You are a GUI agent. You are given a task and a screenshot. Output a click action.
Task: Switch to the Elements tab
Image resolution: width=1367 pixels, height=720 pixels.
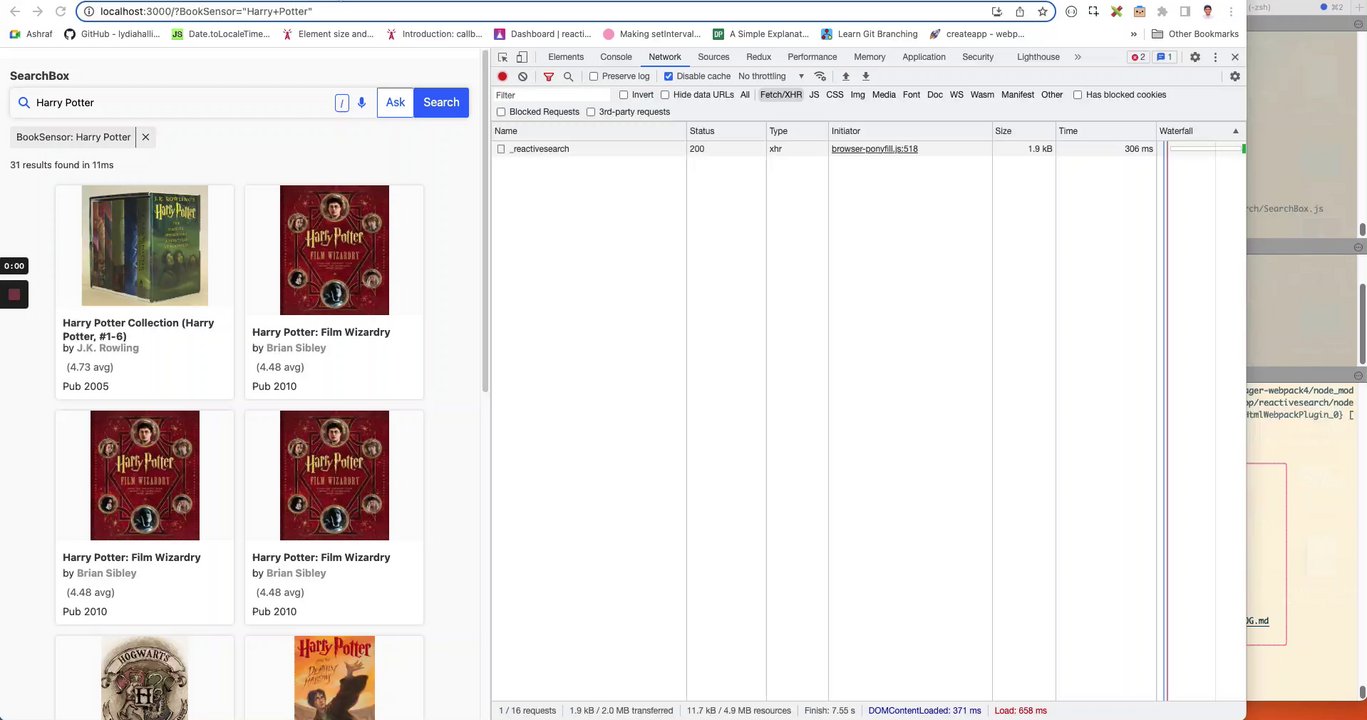tap(566, 57)
